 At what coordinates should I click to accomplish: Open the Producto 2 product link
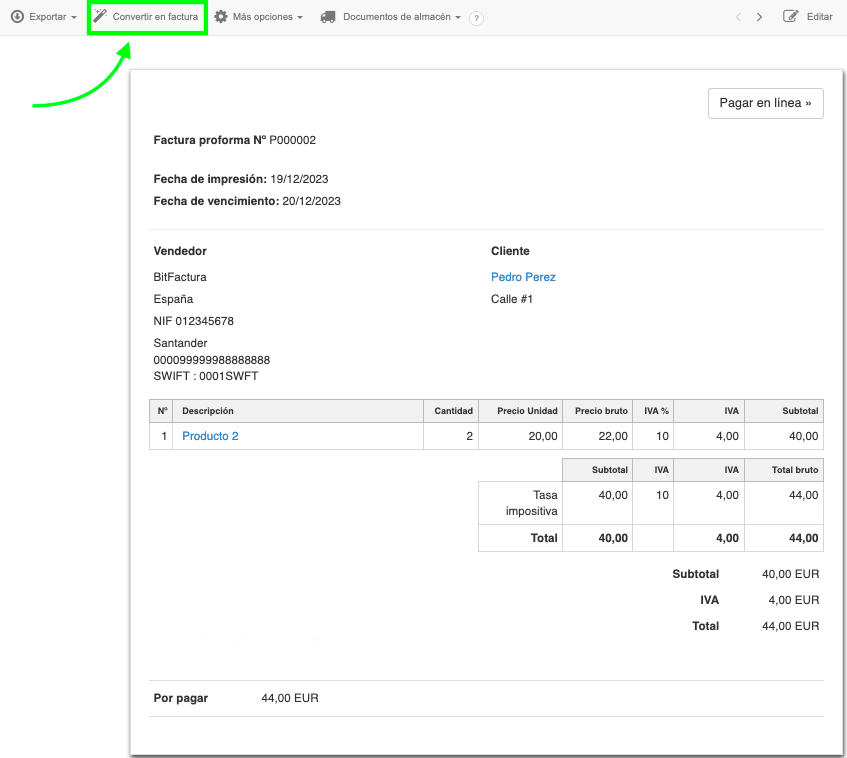(x=210, y=436)
